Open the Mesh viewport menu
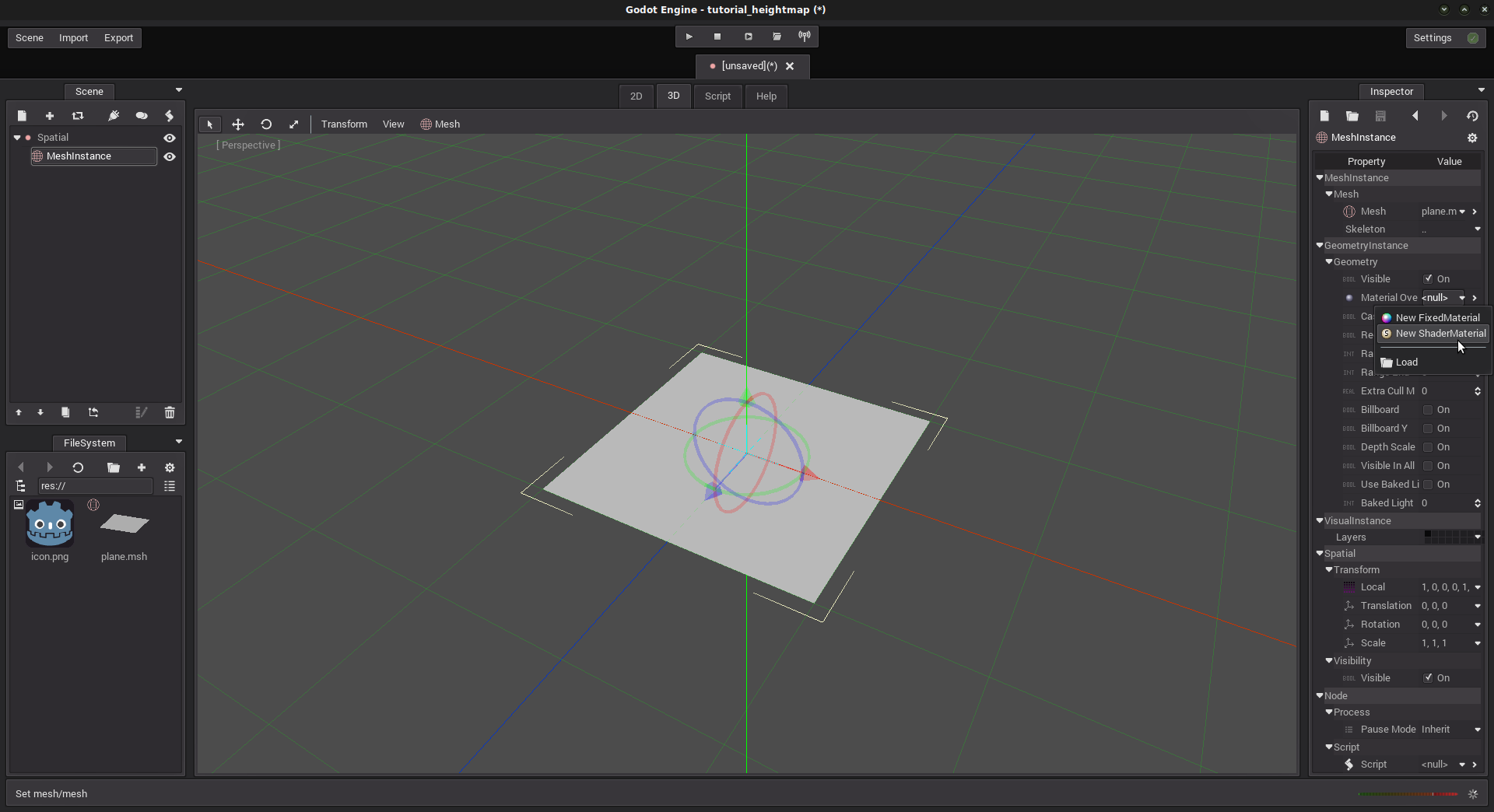 pyautogui.click(x=440, y=124)
